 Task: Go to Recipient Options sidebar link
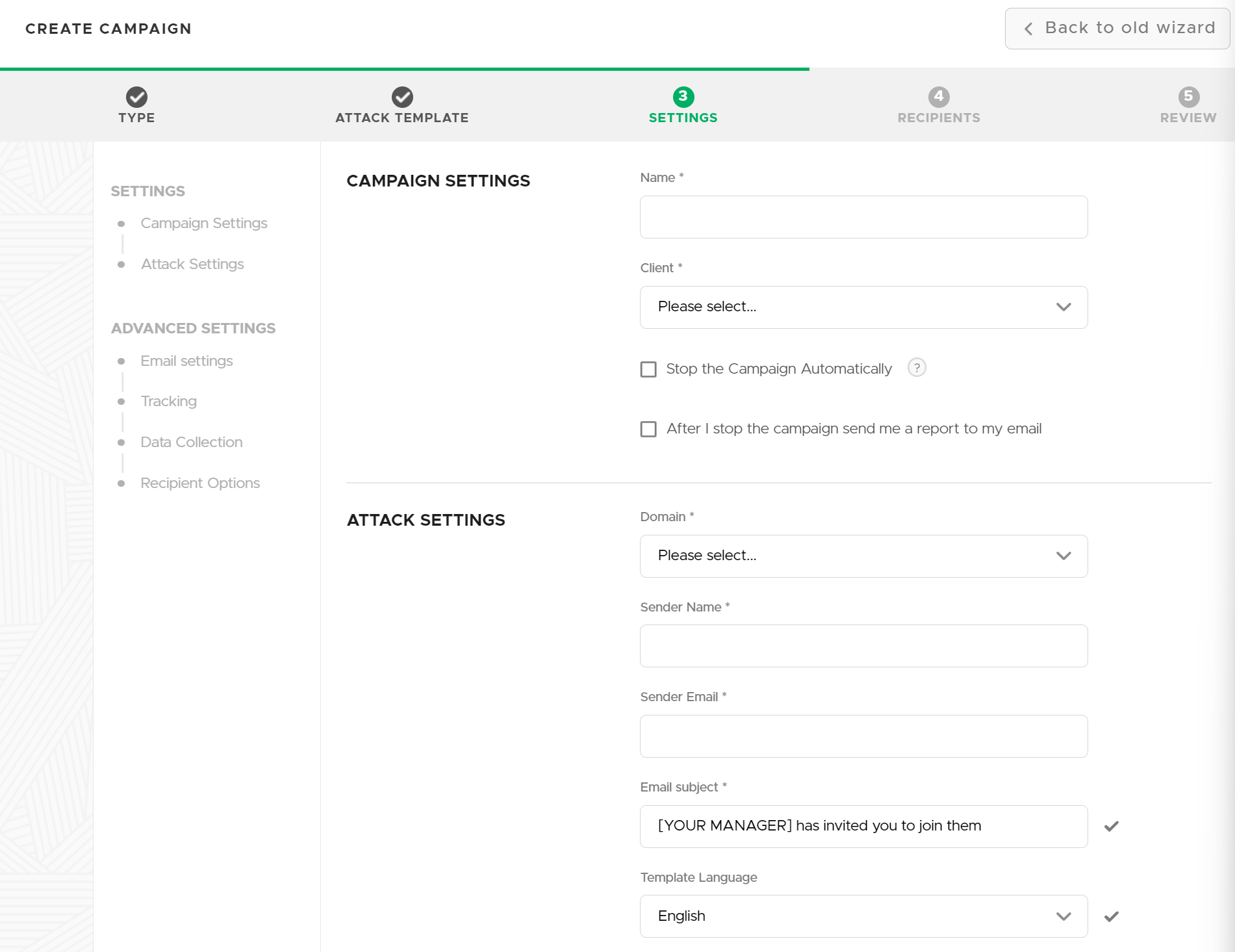point(199,483)
